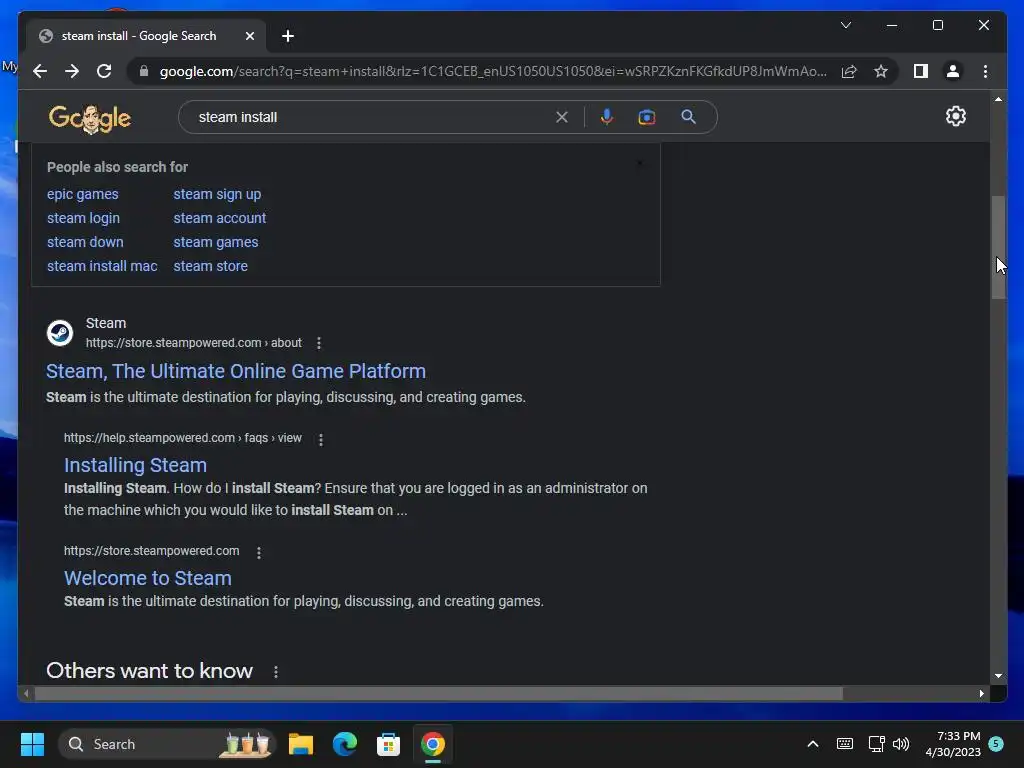Open the volume tray icon
This screenshot has height=768, width=1024.
click(x=901, y=744)
